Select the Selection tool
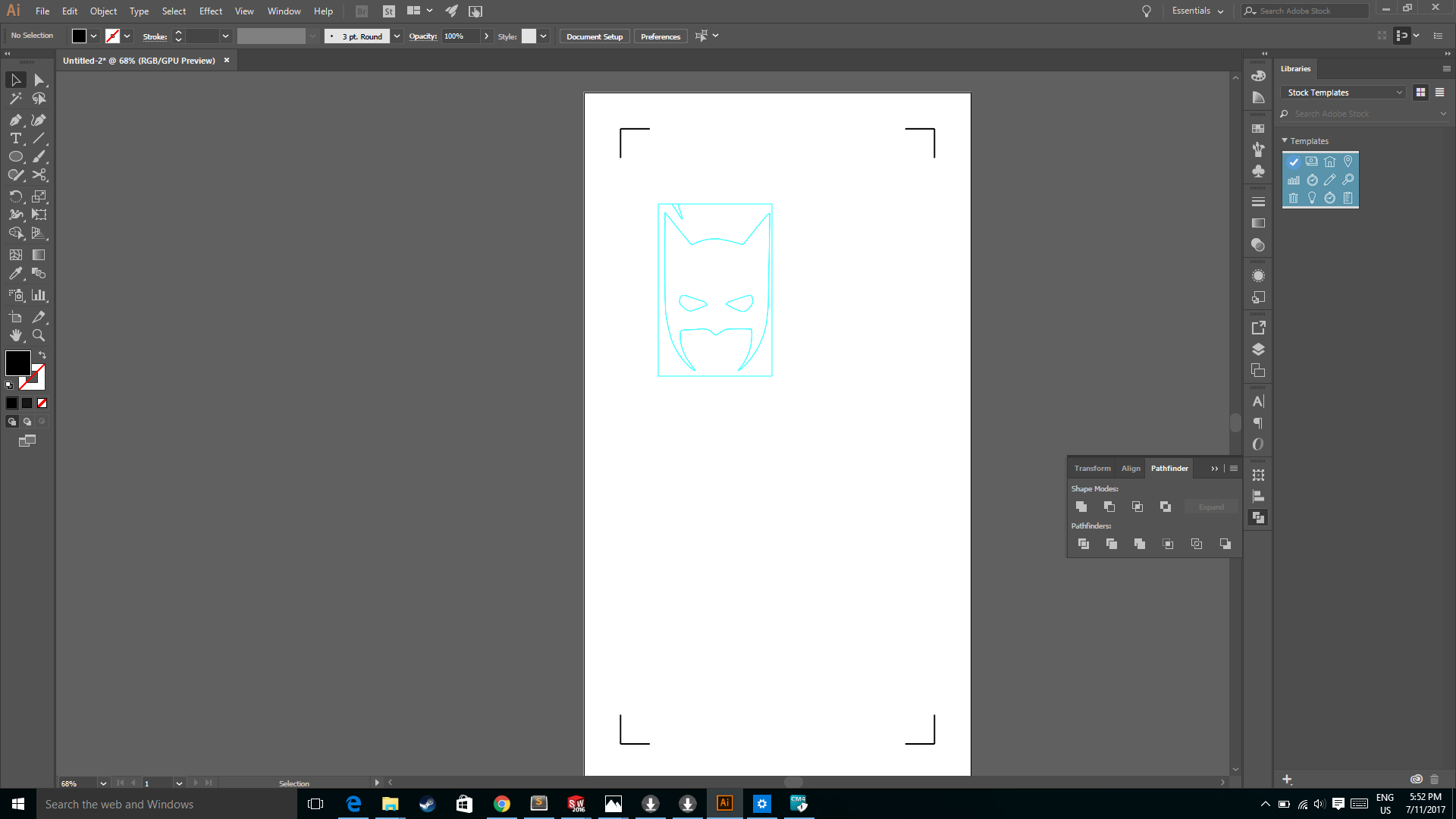The image size is (1456, 819). point(16,80)
